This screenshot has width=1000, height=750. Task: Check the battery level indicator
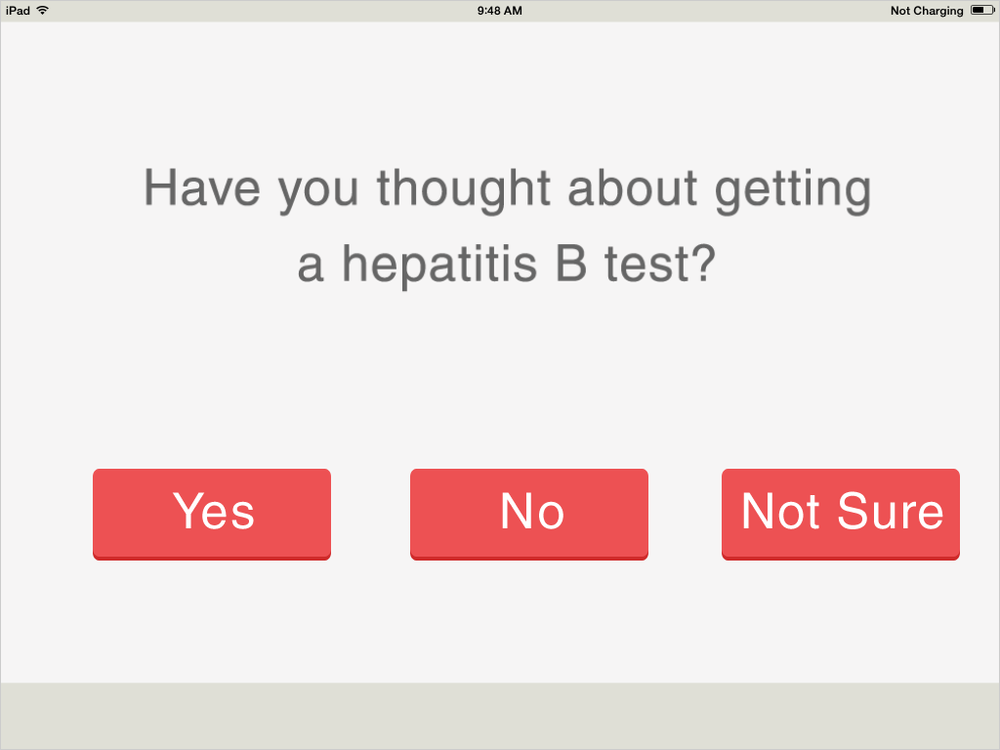[982, 10]
